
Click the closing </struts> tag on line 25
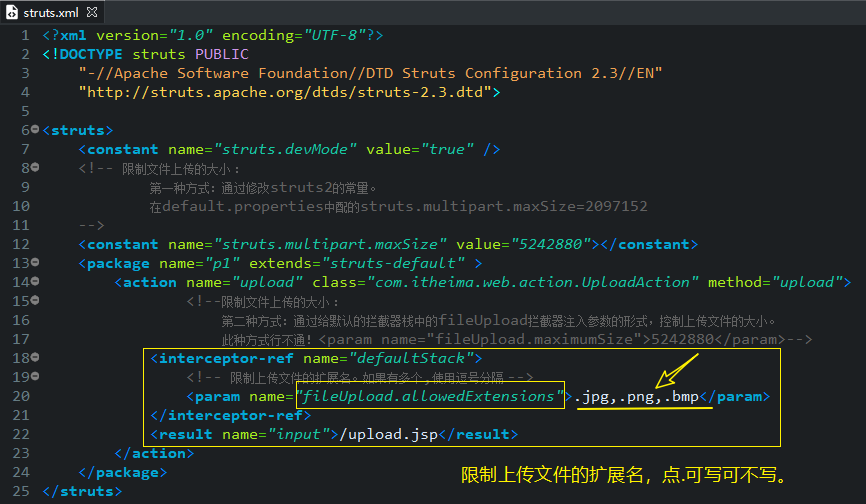pyautogui.click(x=82, y=491)
